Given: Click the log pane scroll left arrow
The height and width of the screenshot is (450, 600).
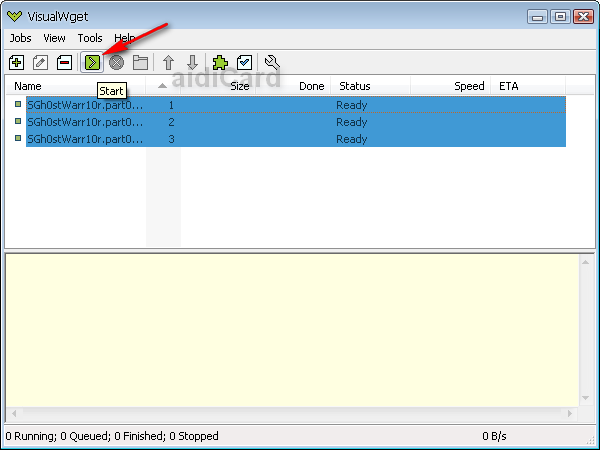Looking at the screenshot, I should tap(14, 413).
